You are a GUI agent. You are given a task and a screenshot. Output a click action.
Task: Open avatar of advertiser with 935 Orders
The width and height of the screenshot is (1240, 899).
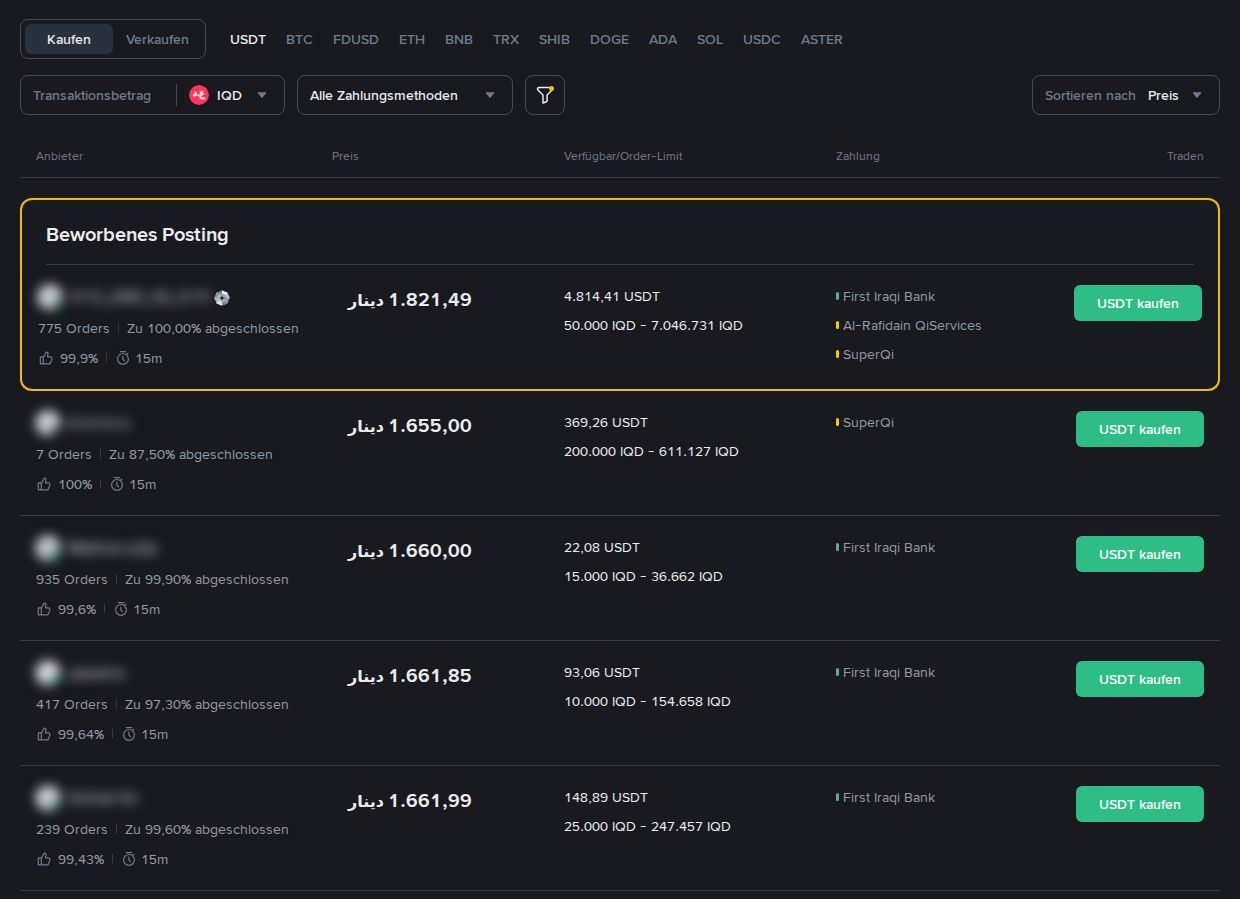coord(46,548)
